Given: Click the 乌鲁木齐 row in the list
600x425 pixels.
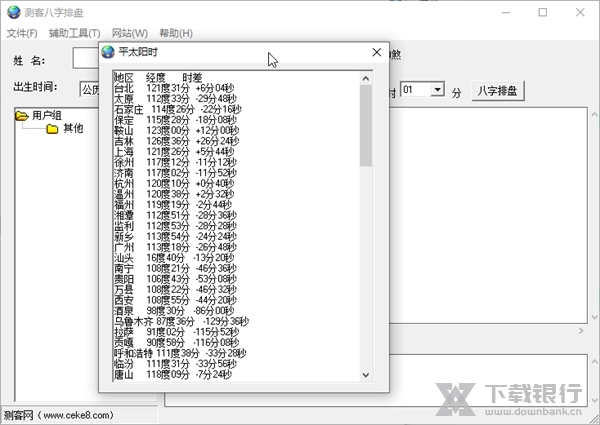Looking at the screenshot, I should point(181,321).
